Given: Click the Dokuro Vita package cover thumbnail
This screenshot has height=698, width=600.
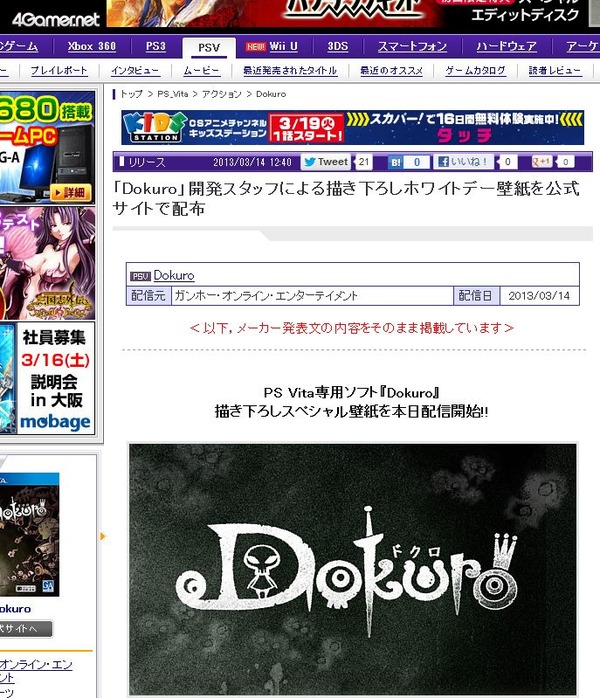Looking at the screenshot, I should point(29,535).
